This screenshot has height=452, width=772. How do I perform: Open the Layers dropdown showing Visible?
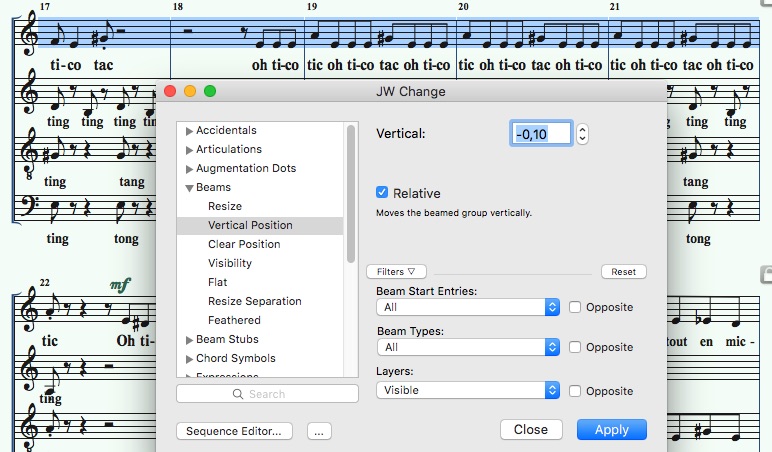pyautogui.click(x=467, y=391)
